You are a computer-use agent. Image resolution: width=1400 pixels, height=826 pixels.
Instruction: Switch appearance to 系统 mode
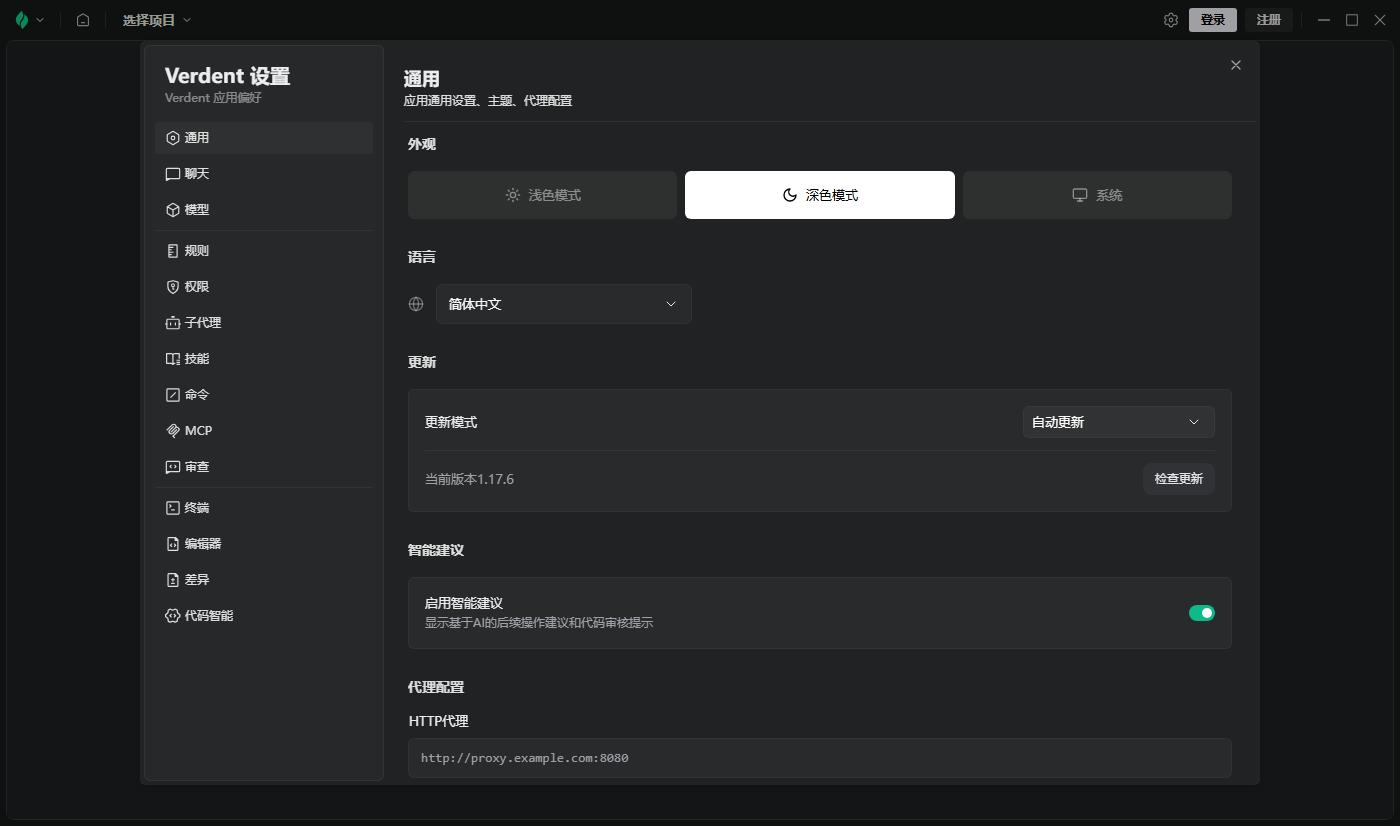(1097, 195)
